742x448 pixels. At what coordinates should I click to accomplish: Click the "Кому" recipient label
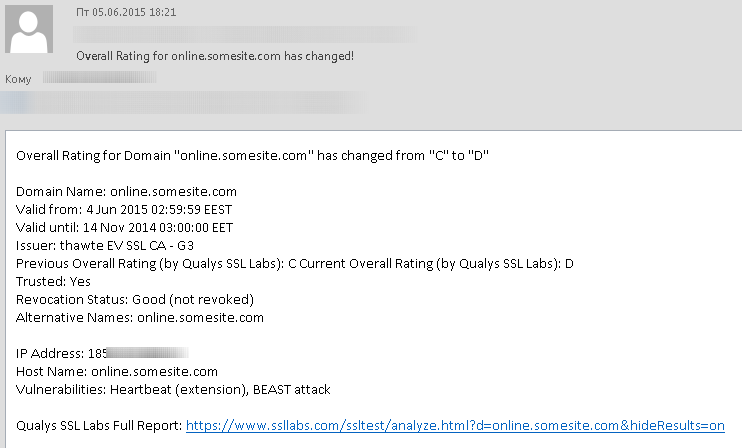point(18,78)
